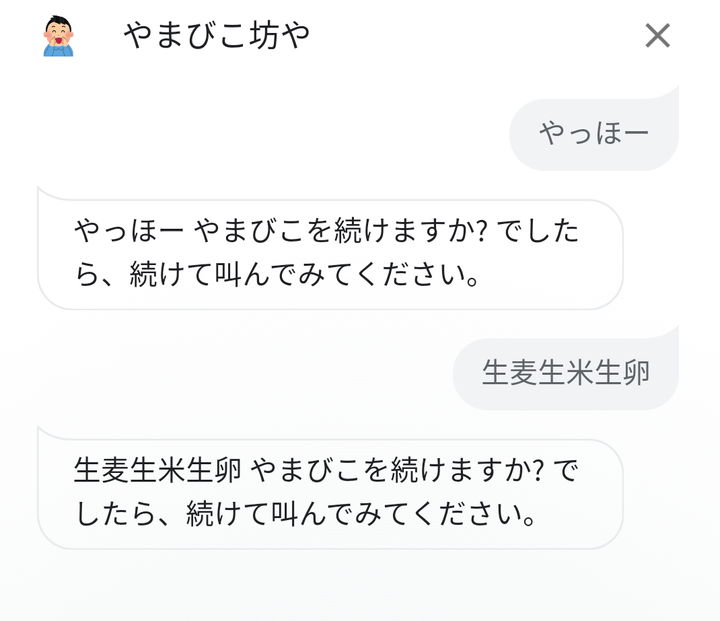This screenshot has width=720, height=621.
Task: Click 生麦生米生卵 inside the second bot reply
Action: [157, 471]
